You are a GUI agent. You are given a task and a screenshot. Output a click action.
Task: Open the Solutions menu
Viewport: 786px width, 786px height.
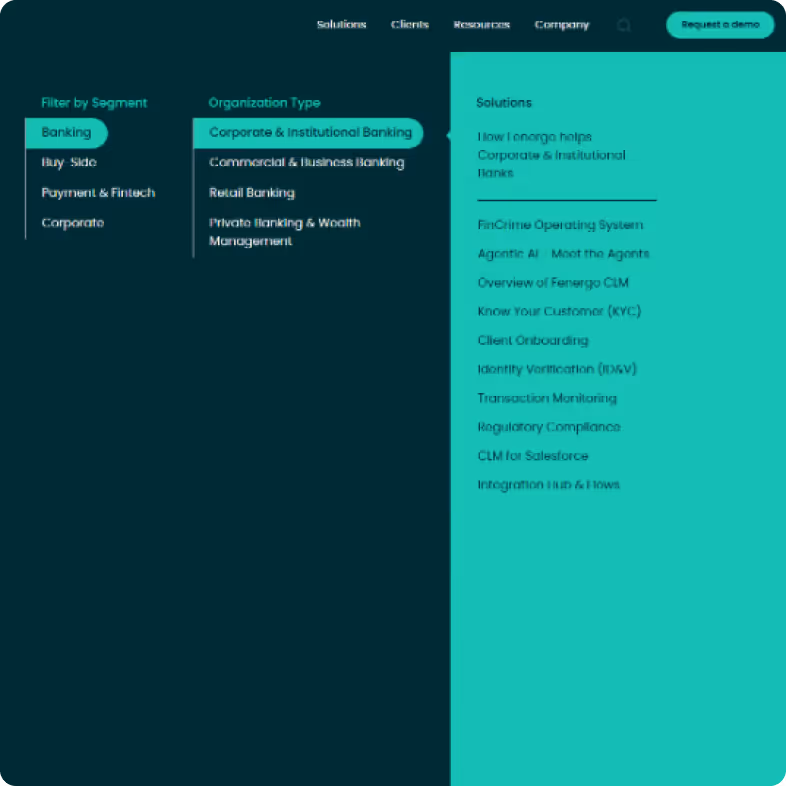point(341,25)
